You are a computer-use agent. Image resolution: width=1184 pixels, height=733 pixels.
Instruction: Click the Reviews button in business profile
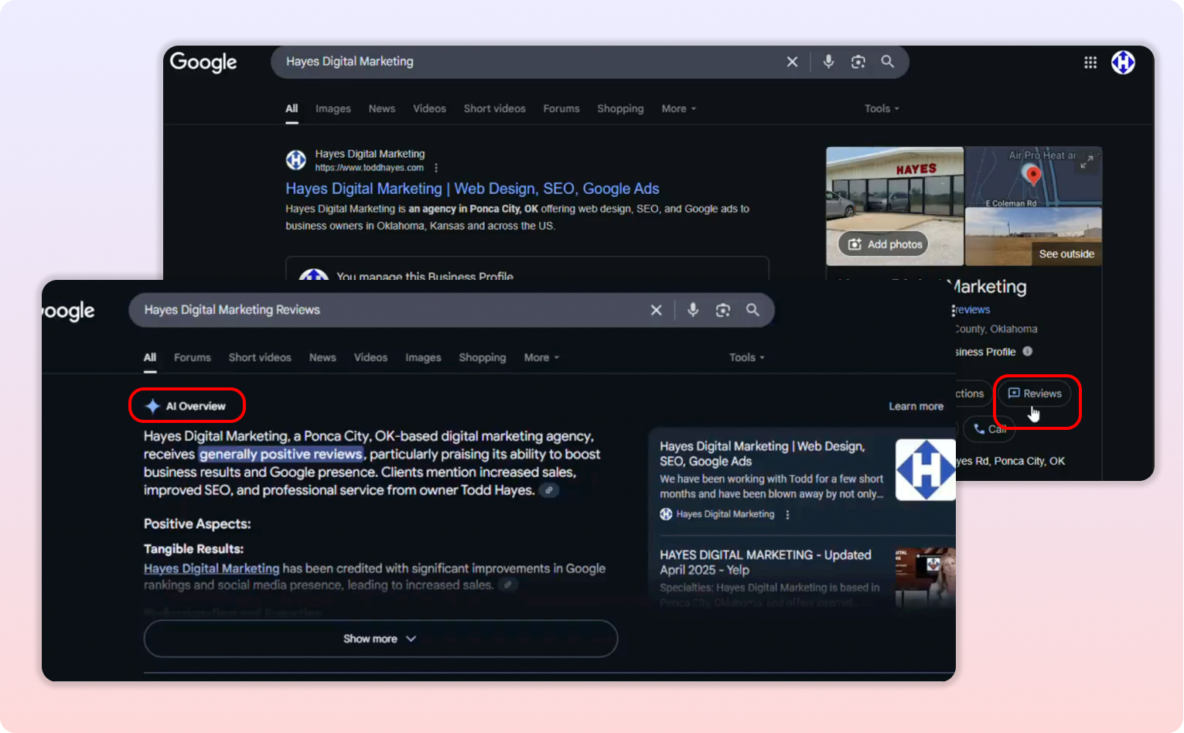point(1035,394)
